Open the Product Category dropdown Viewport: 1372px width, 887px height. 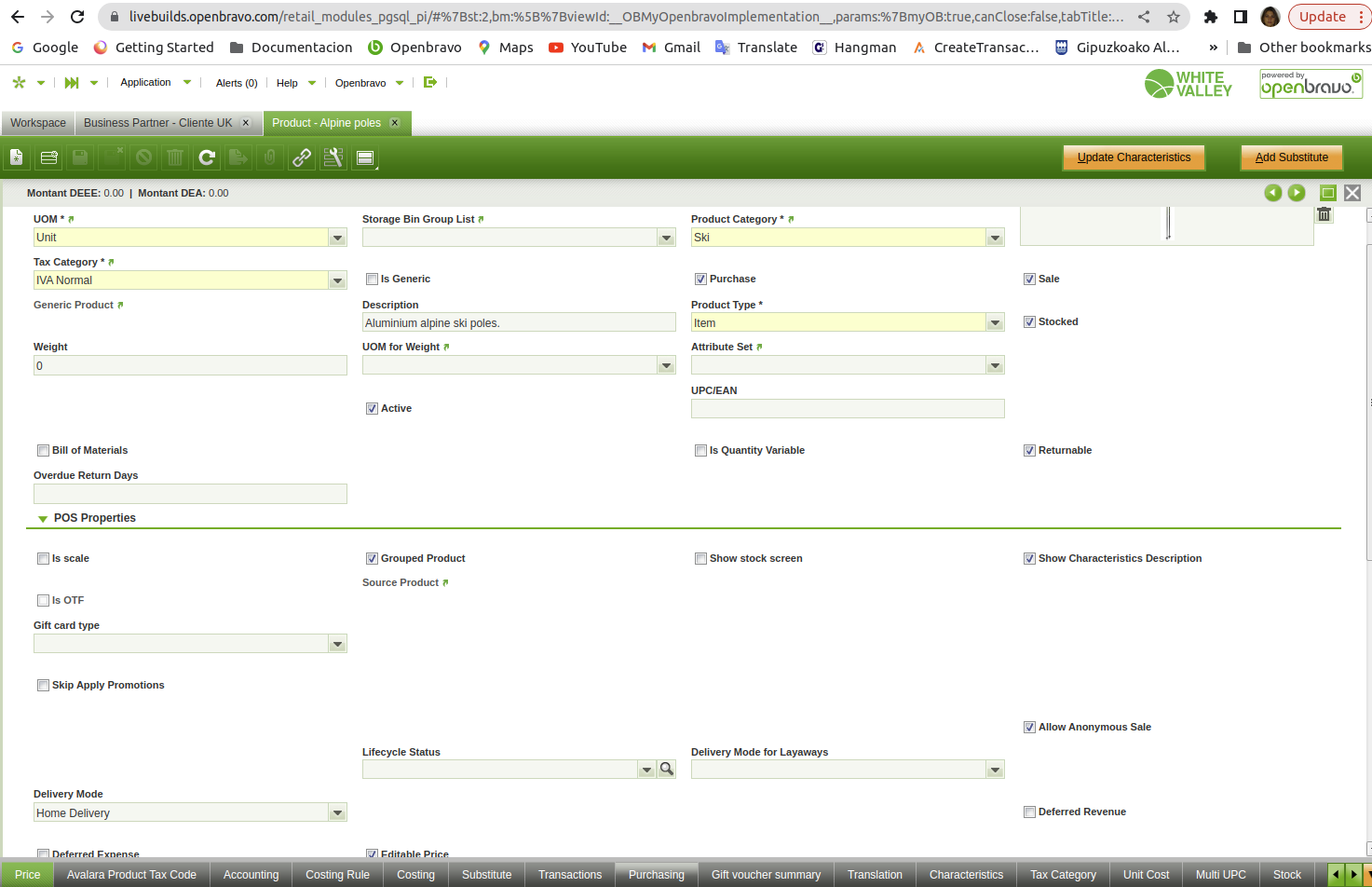tap(995, 239)
